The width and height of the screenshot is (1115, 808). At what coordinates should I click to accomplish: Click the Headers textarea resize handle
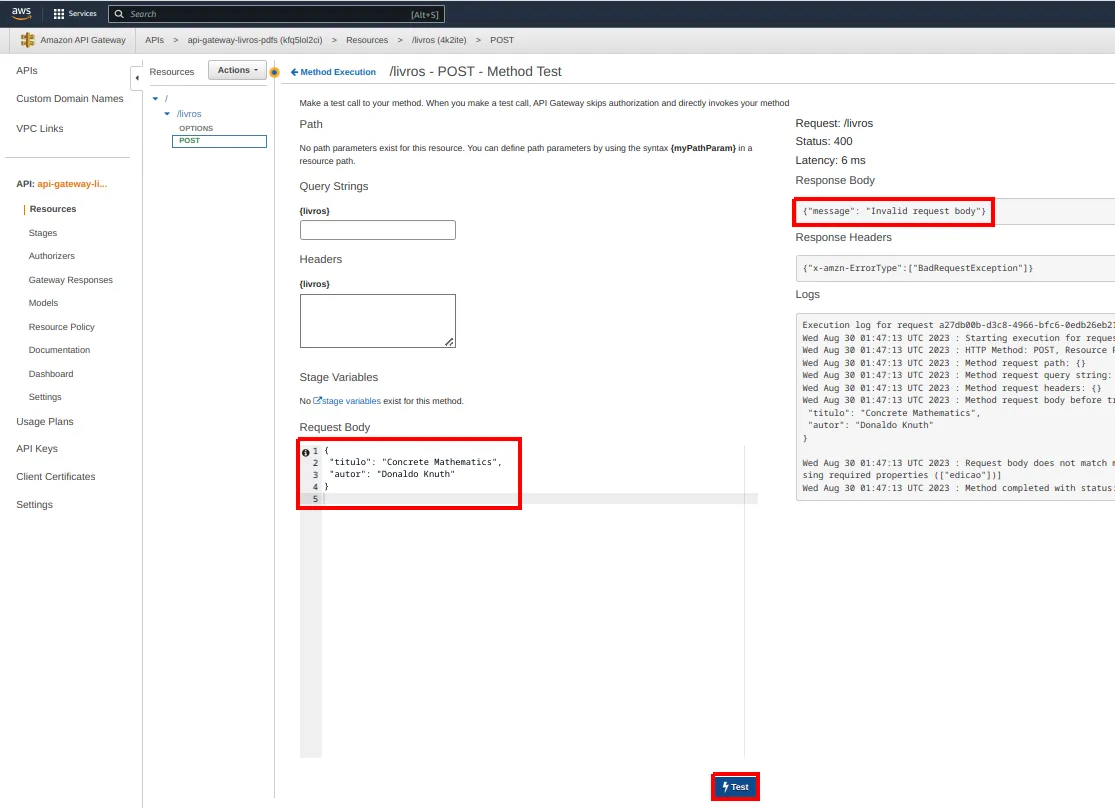(x=449, y=342)
